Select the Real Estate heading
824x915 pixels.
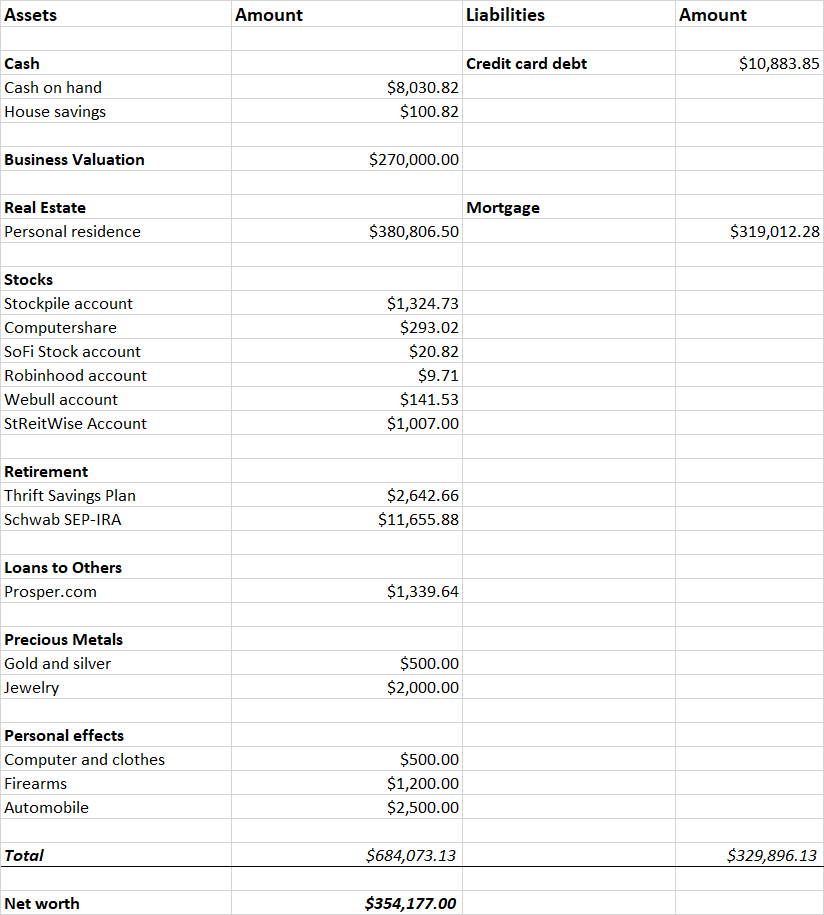pos(45,208)
